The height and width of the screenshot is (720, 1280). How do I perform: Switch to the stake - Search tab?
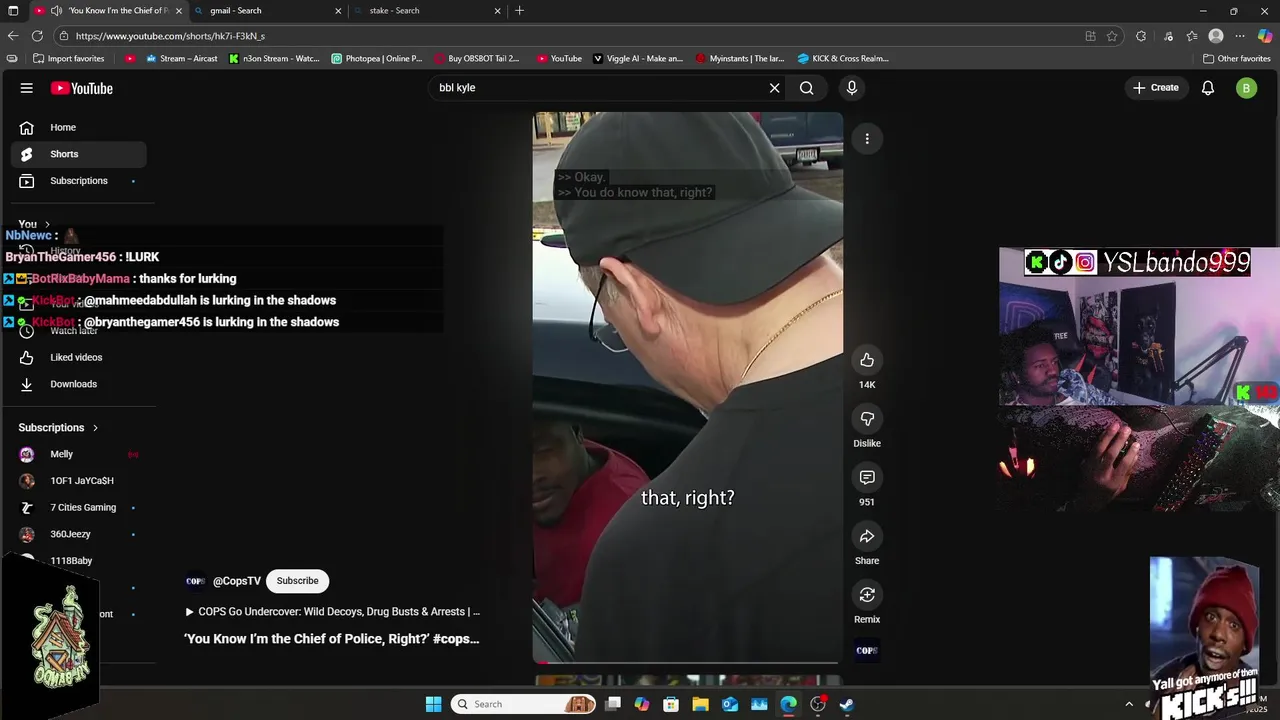pyautogui.click(x=426, y=11)
